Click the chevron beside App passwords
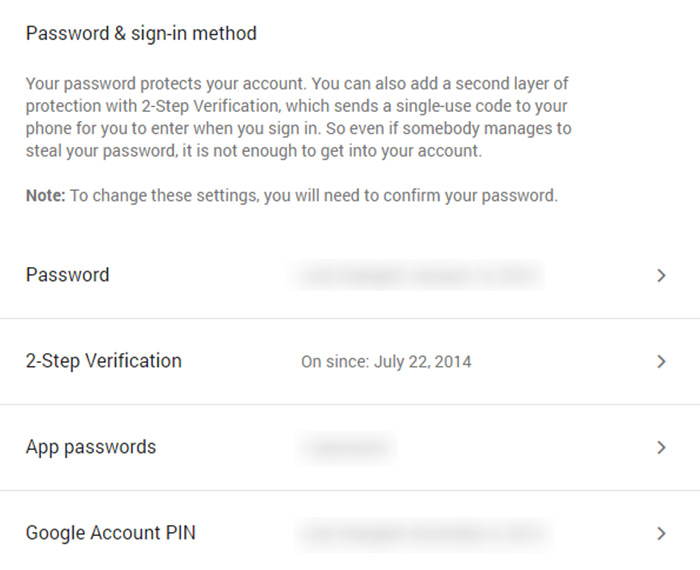This screenshot has width=700, height=570. [661, 447]
